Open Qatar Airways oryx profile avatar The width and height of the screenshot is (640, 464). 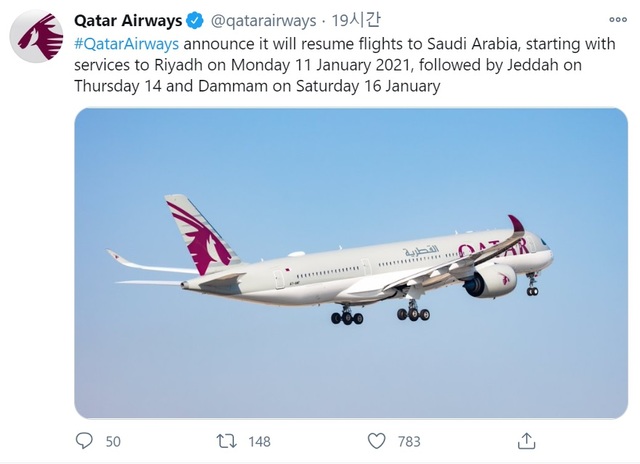tap(36, 38)
